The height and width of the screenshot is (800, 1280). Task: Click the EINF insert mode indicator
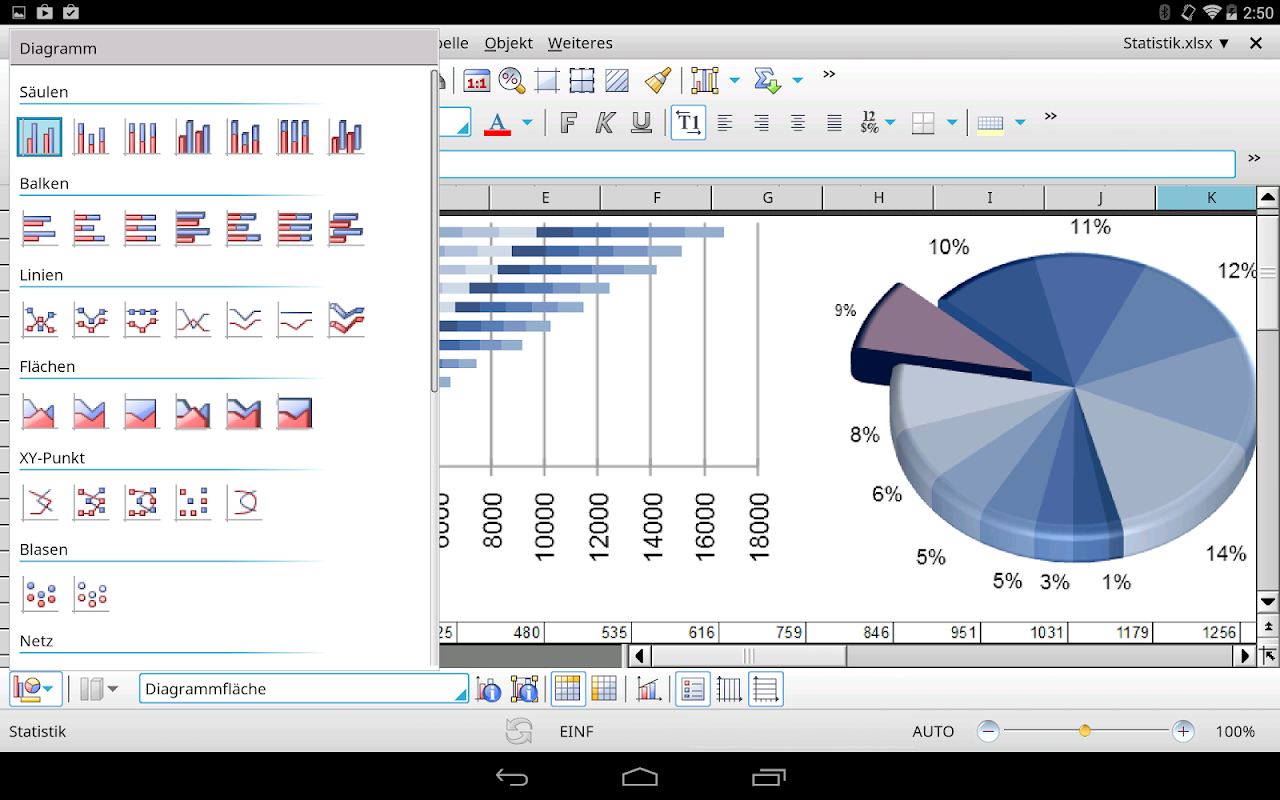576,731
